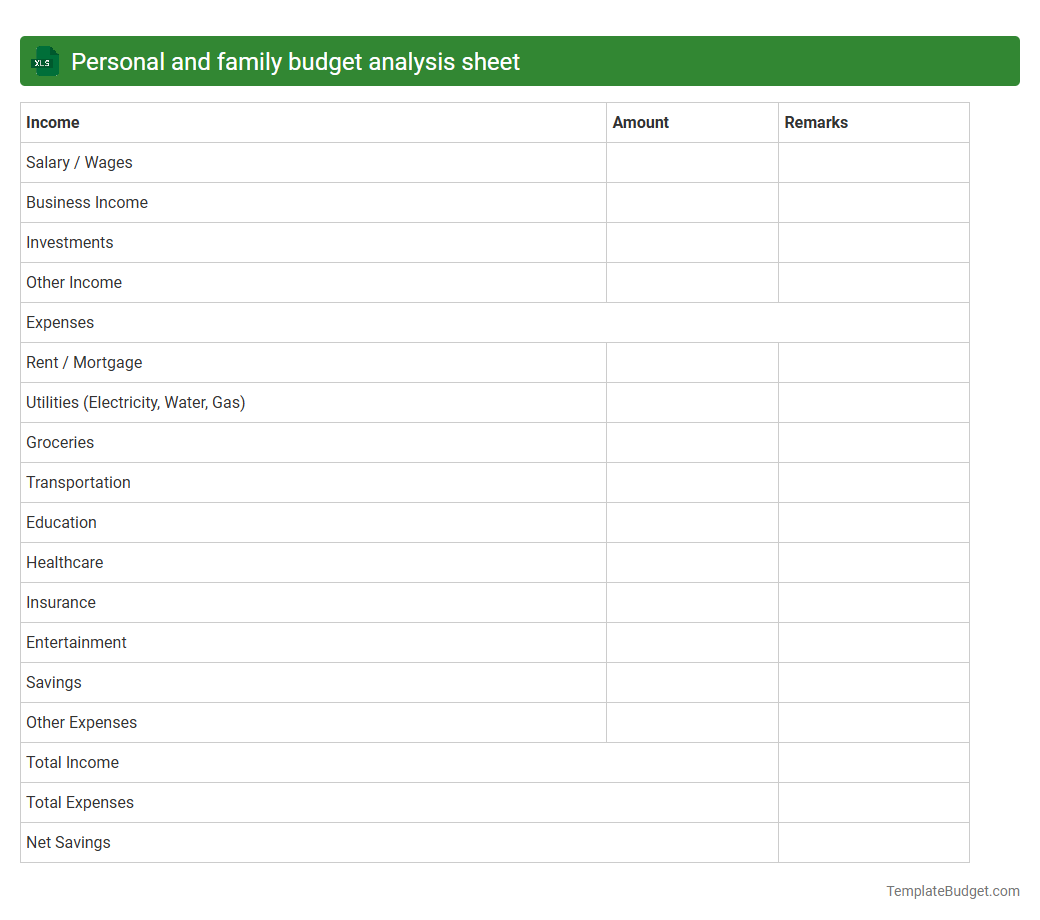Screen dimensions: 1040x920
Task: Click the XLS file icon
Action: coord(44,61)
